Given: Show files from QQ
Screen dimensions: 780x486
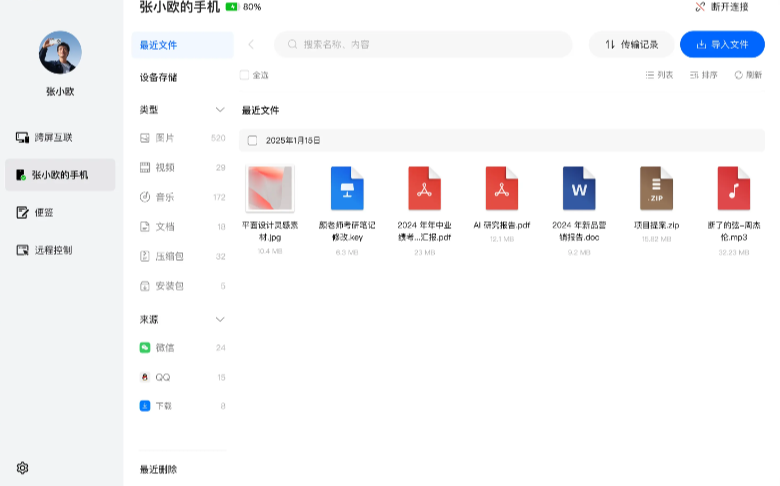Looking at the screenshot, I should click(182, 377).
